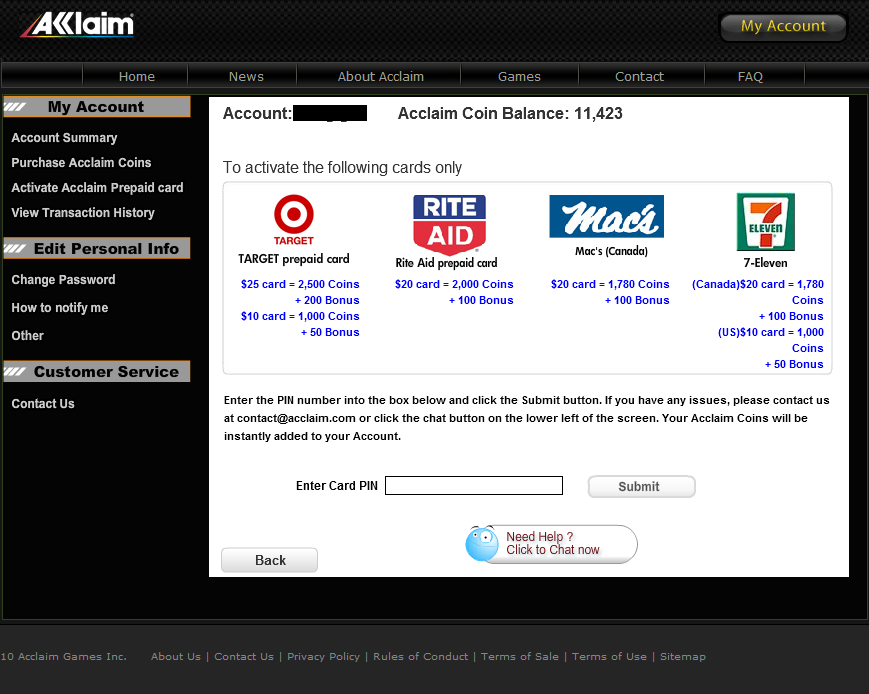Click the 7-Eleven caption
Image resolution: width=869 pixels, height=694 pixels.
[765, 263]
